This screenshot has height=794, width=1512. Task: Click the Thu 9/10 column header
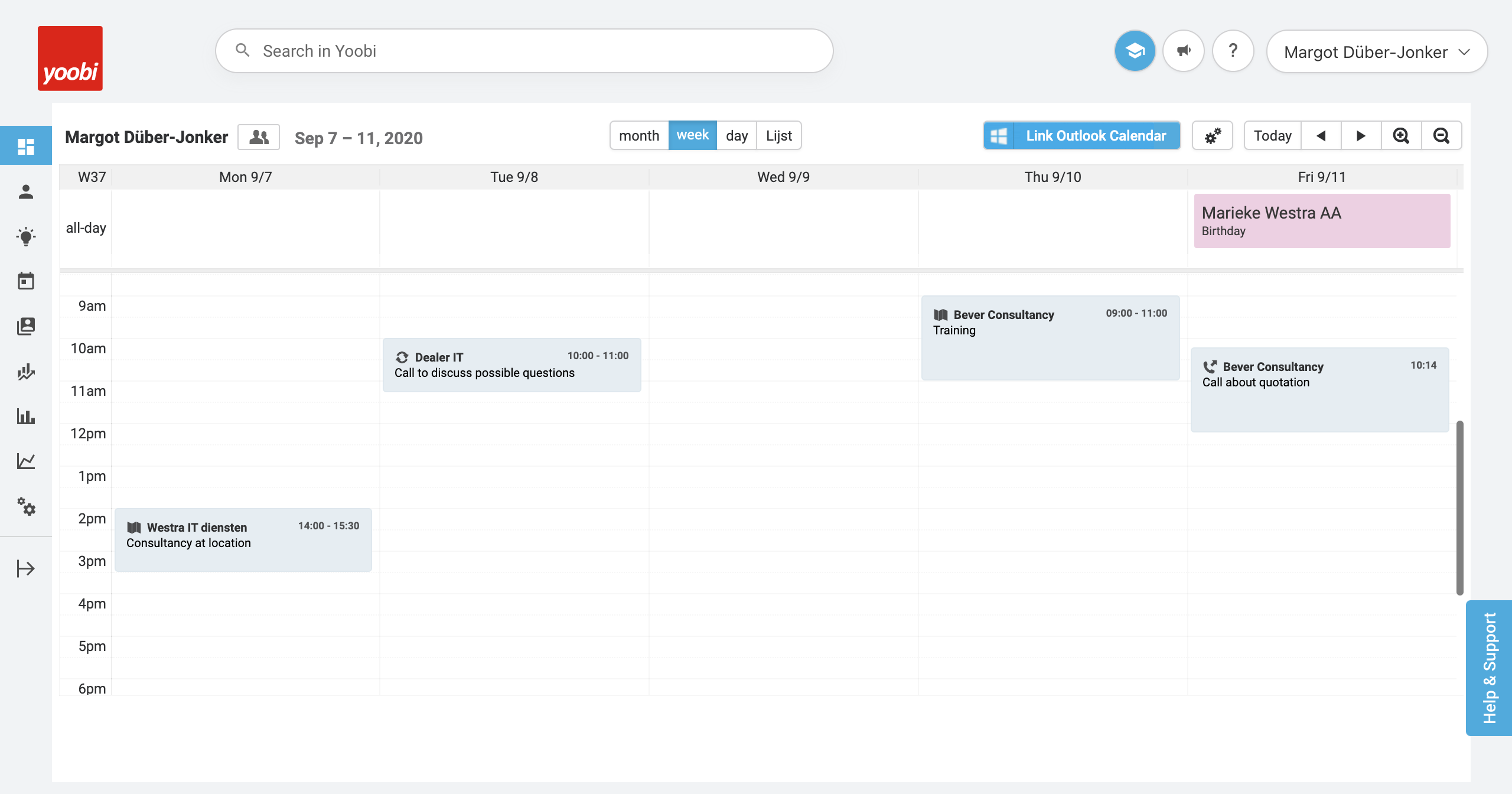click(1053, 177)
